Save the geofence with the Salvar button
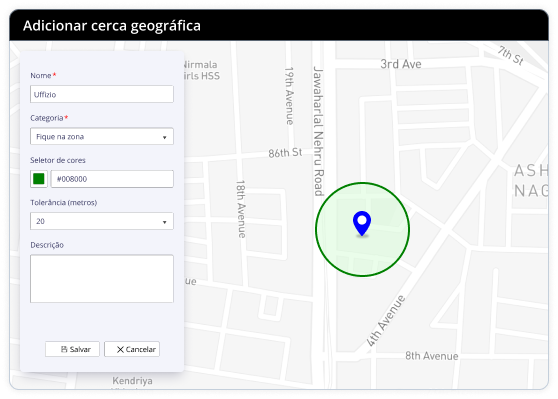558x399 pixels. click(x=72, y=349)
